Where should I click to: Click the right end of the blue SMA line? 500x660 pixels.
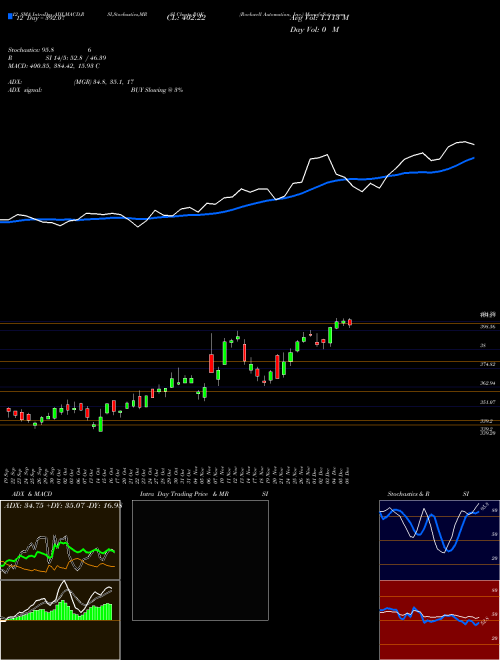point(474,158)
